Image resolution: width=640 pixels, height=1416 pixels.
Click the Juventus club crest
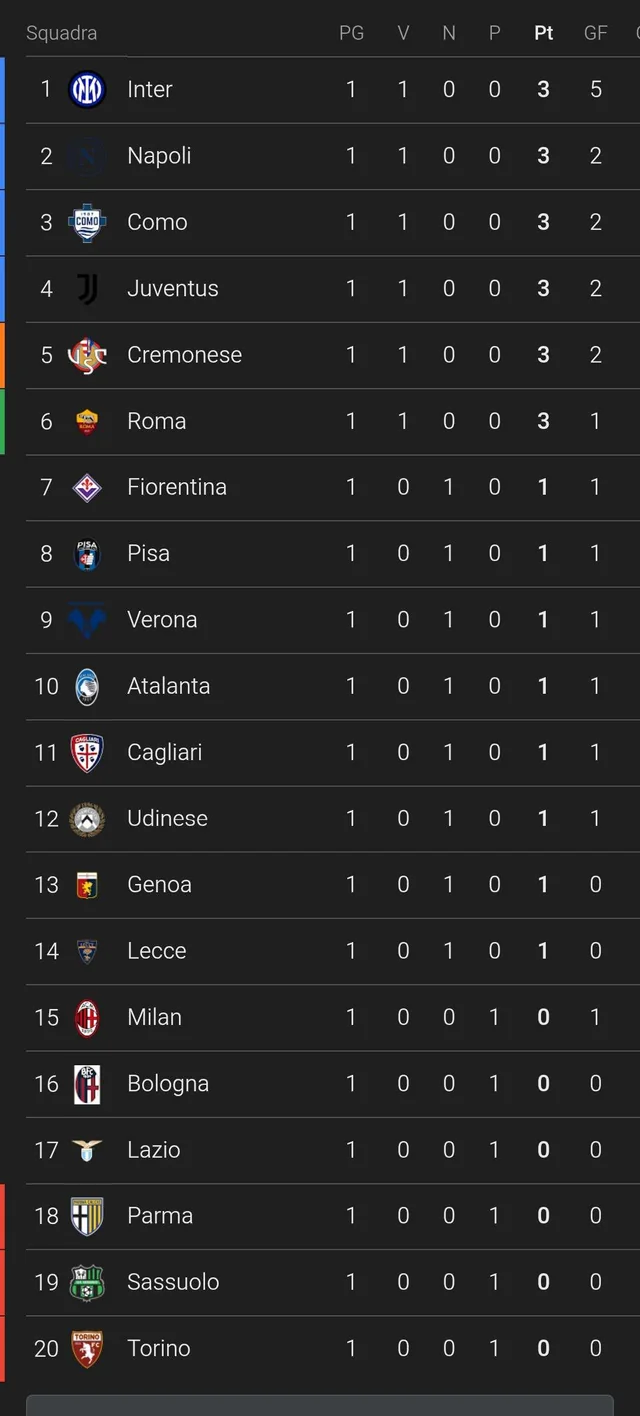pos(87,288)
